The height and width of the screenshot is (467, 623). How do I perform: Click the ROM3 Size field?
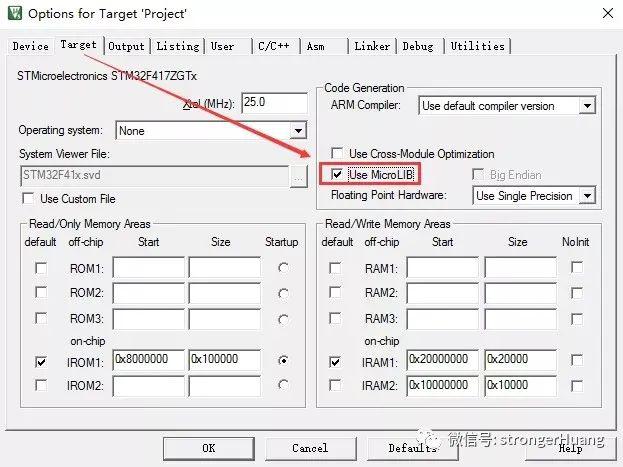pos(225,319)
